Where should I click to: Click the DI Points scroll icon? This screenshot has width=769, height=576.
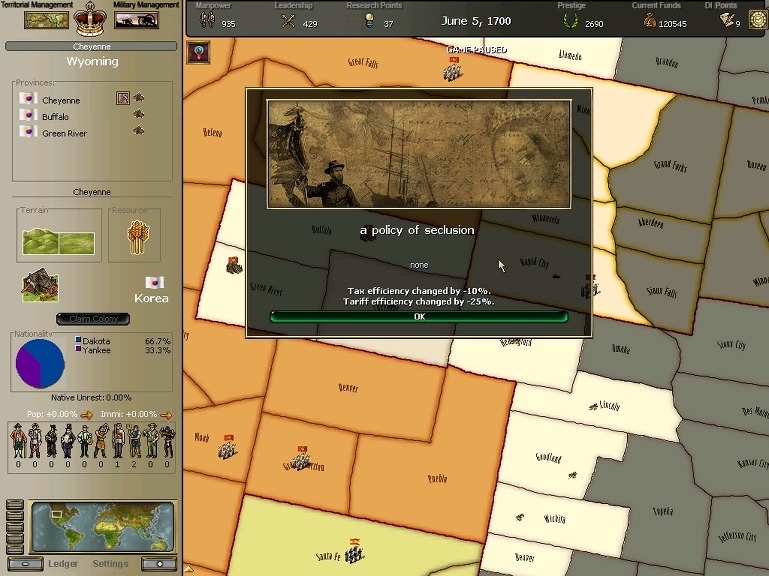pos(727,20)
